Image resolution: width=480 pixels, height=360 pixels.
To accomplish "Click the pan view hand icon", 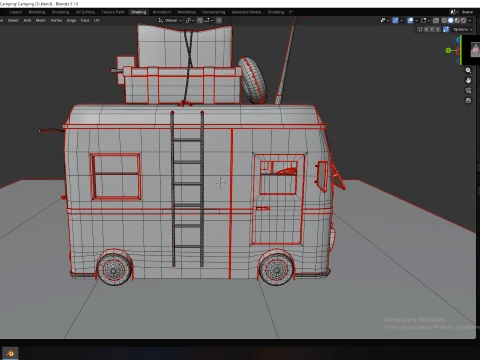I will (x=468, y=80).
